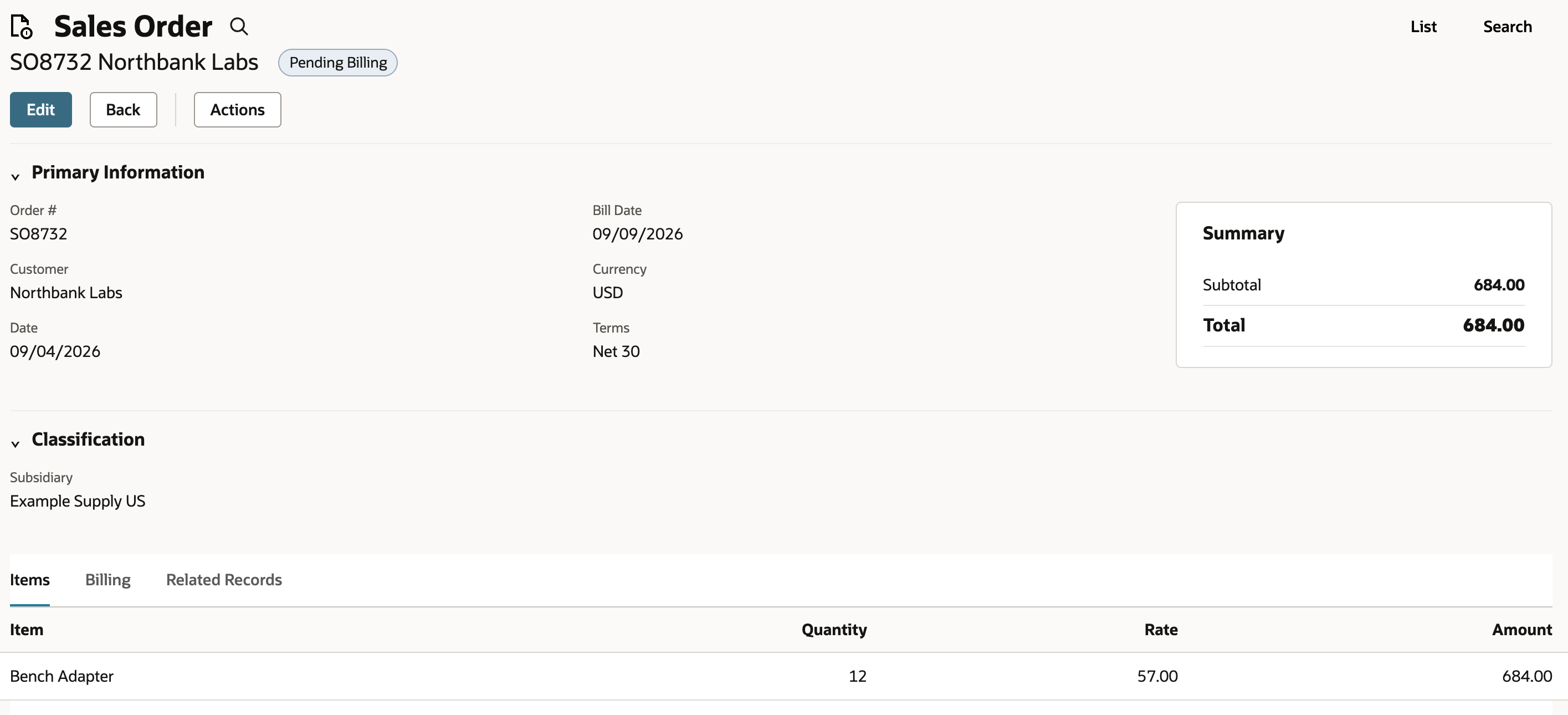Image resolution: width=1568 pixels, height=715 pixels.
Task: Click the date value 09/04/2026
Action: 55,351
